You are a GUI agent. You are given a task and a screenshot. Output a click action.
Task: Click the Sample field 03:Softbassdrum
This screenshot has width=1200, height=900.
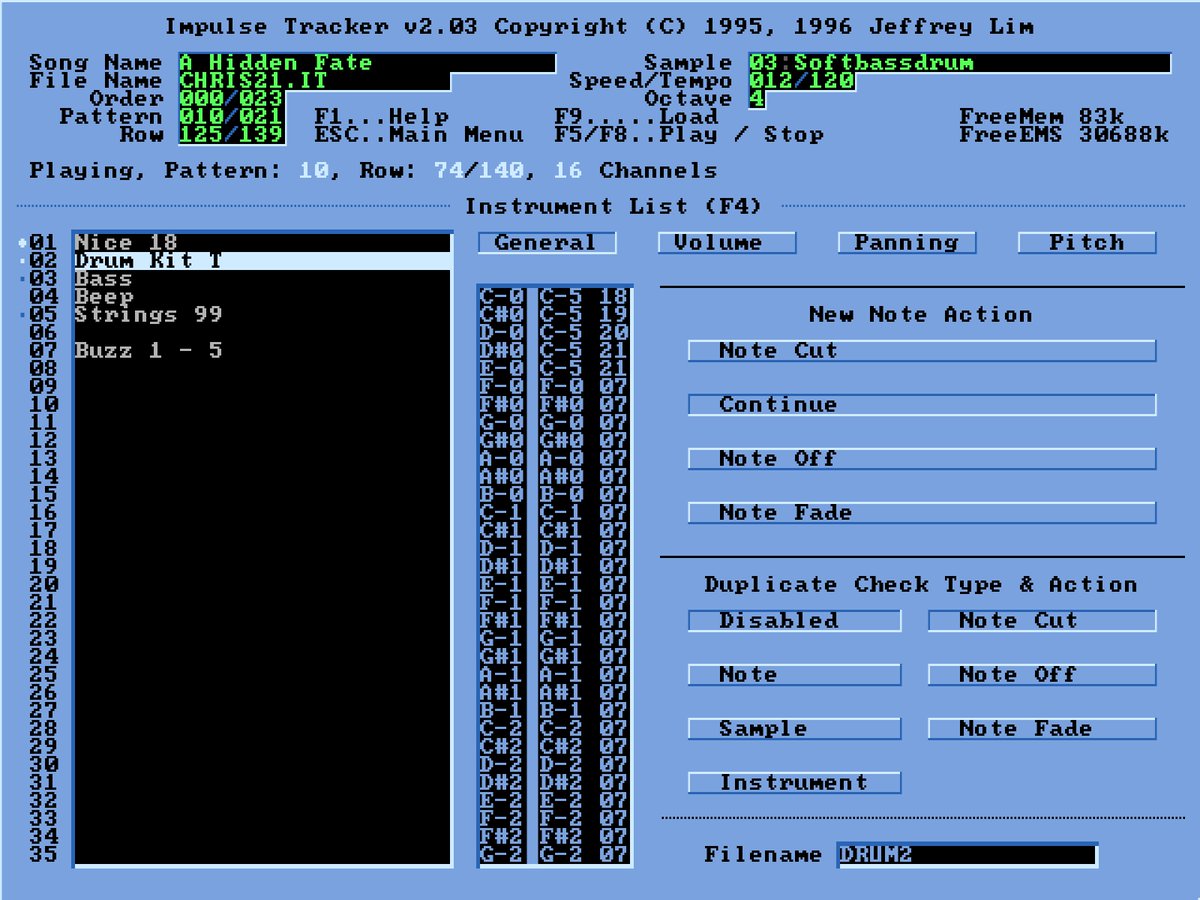960,63
